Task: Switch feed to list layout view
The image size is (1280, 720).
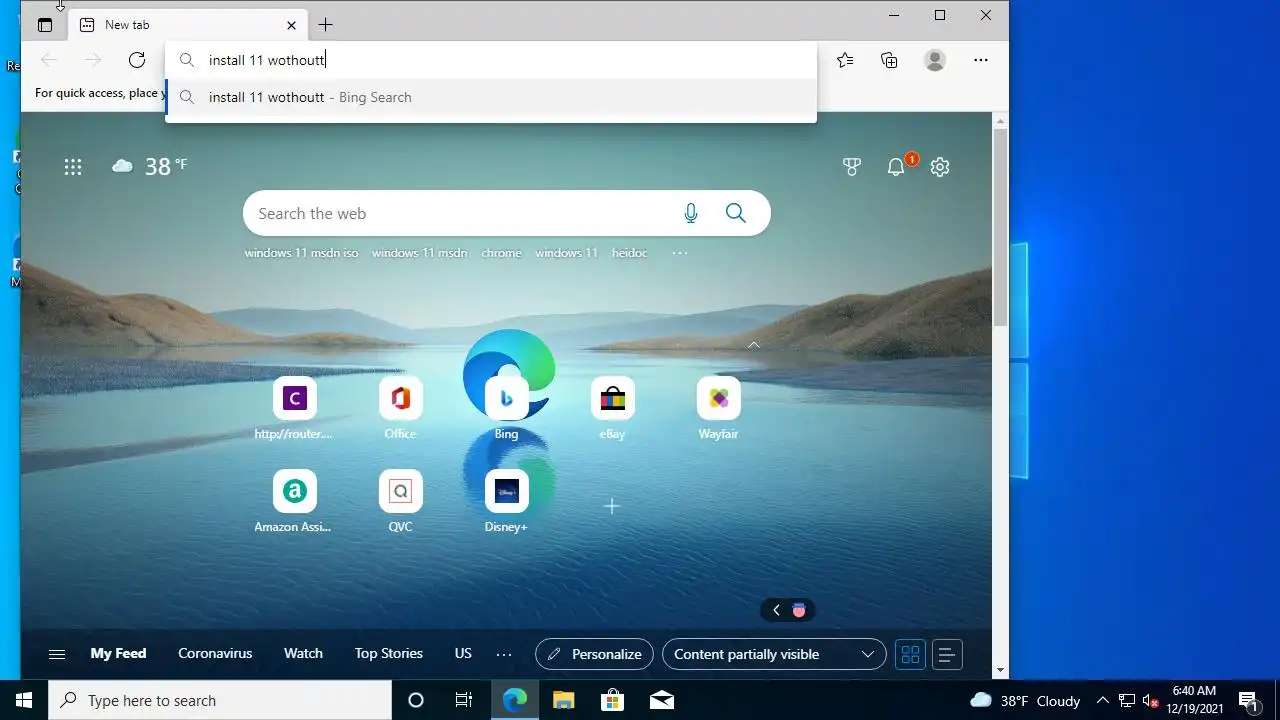Action: coord(947,654)
